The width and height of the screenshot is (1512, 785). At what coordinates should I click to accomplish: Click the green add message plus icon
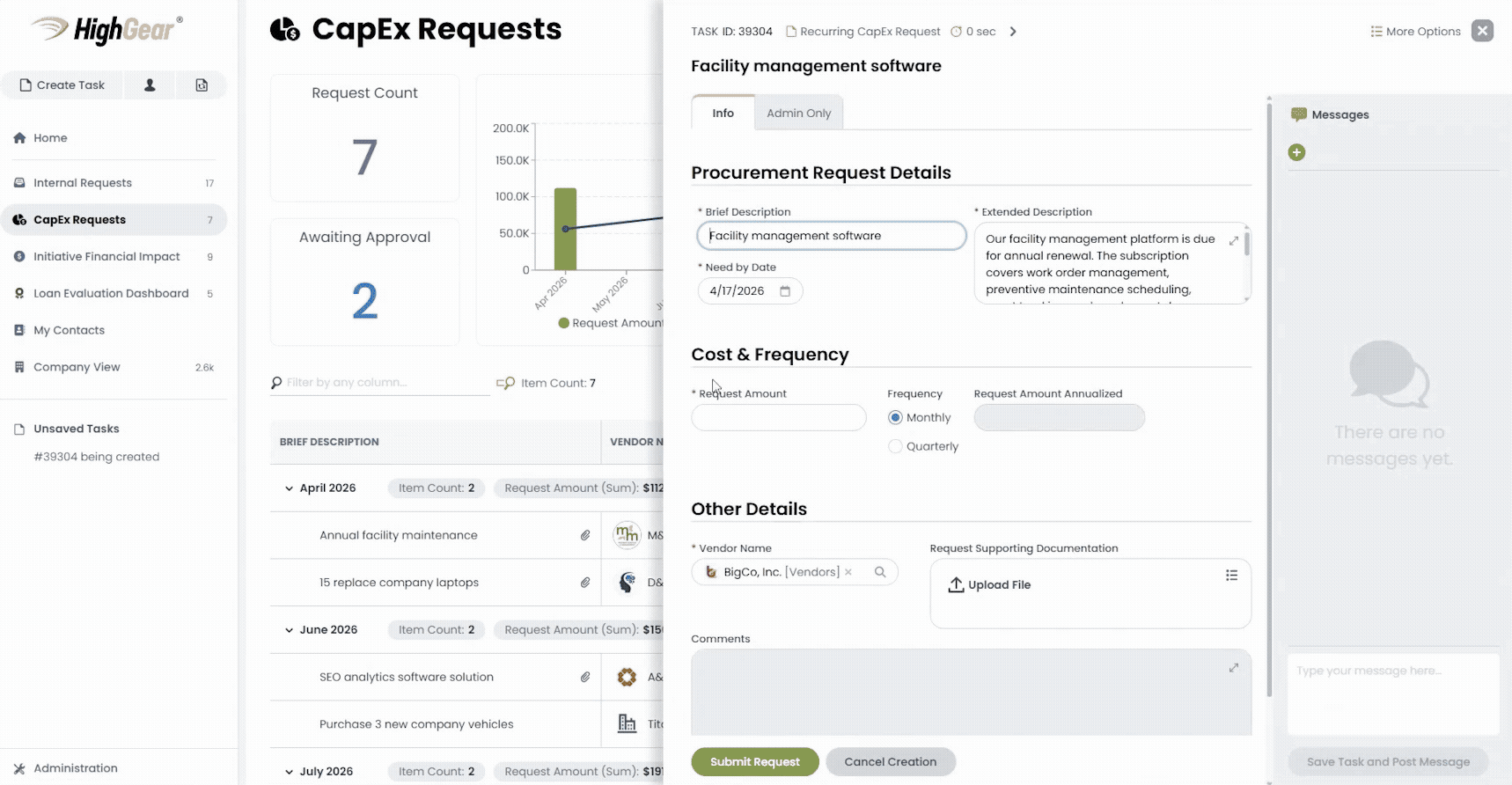coord(1296,152)
